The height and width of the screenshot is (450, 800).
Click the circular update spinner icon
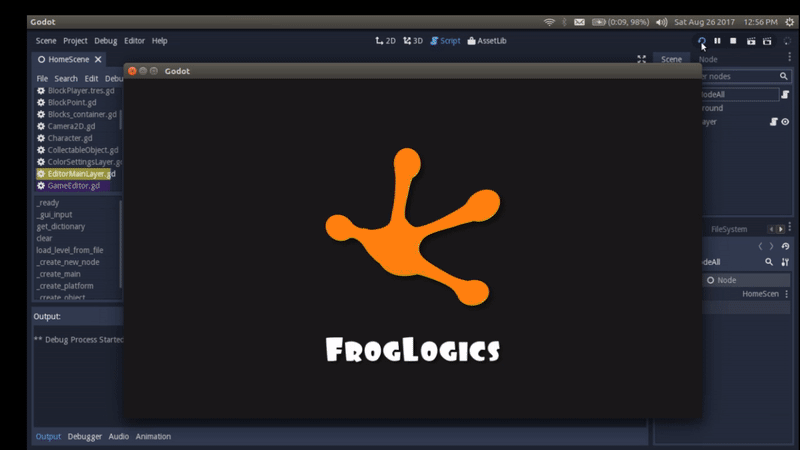(788, 41)
